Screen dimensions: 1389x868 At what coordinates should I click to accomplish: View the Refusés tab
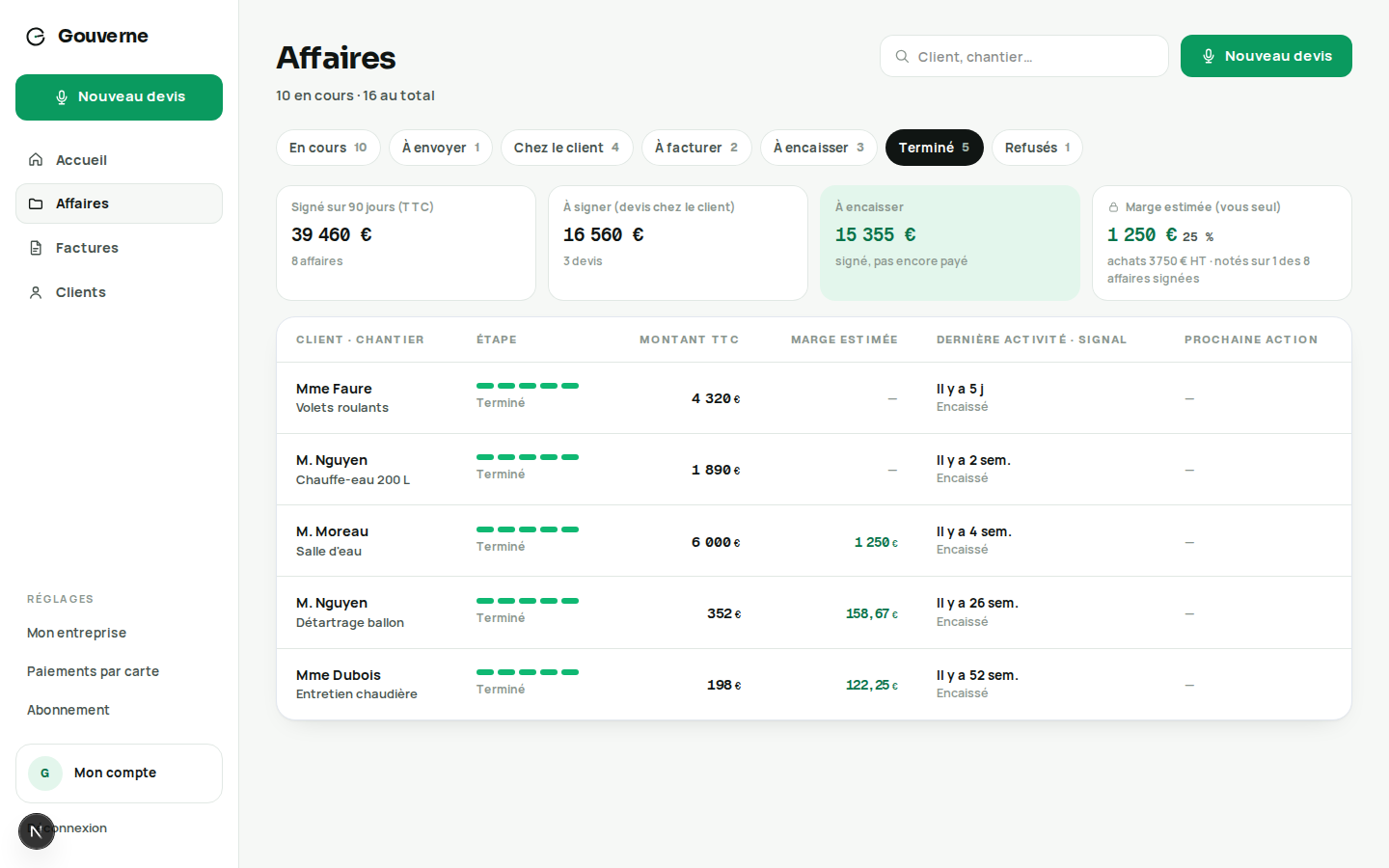pyautogui.click(x=1037, y=148)
